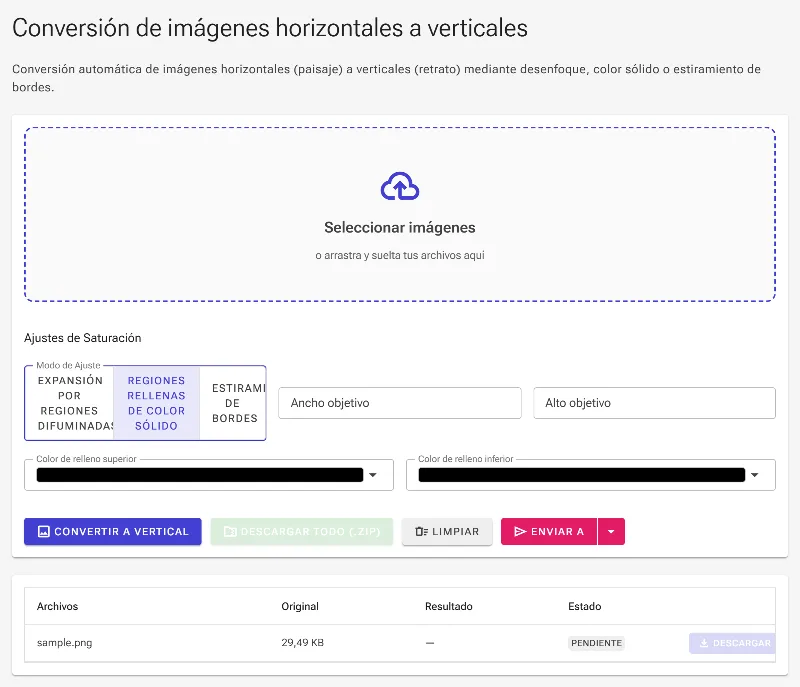The width and height of the screenshot is (800, 687).
Task: Click the send arrow icon in Enviar a
Action: 520,531
